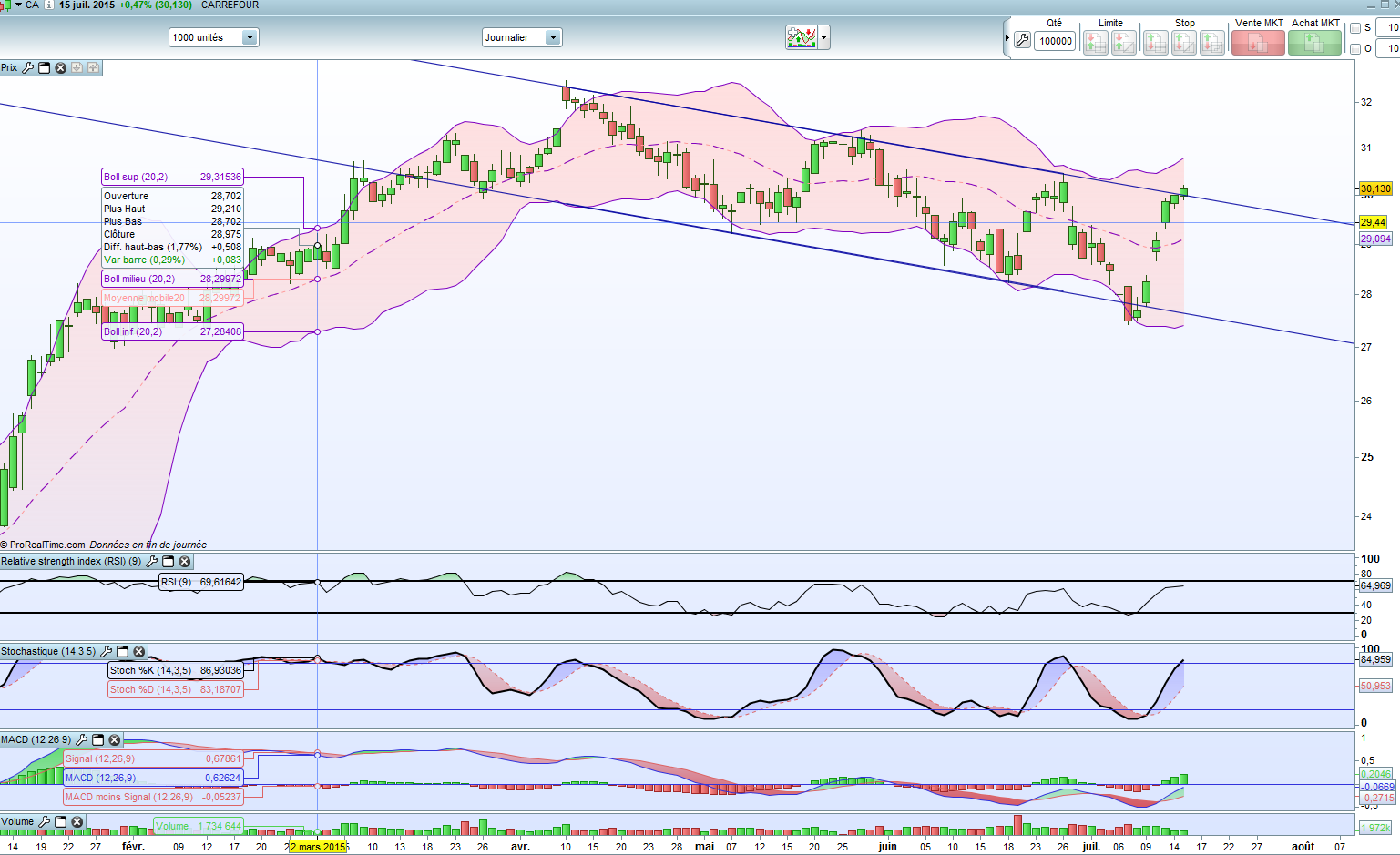Click the 0,2046 MACD axis value
Image resolution: width=1400 pixels, height=855 pixels.
(x=1377, y=774)
